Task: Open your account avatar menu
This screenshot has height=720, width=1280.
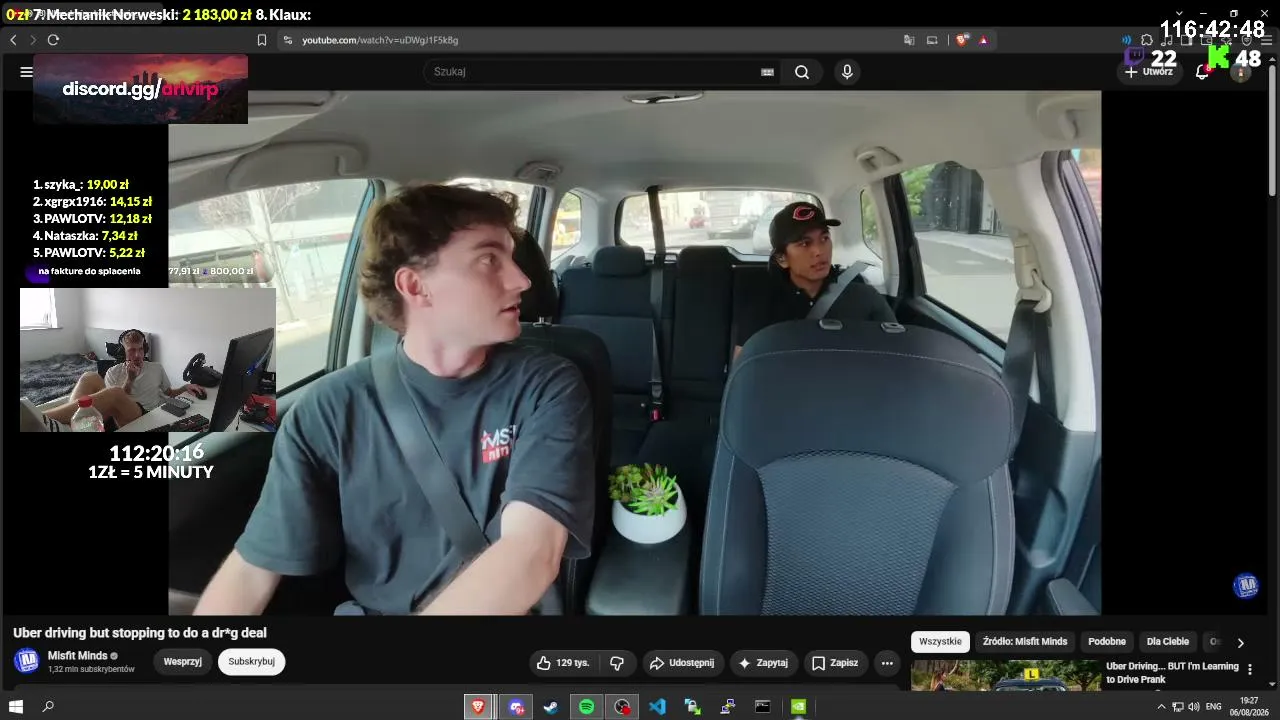Action: tap(1241, 72)
